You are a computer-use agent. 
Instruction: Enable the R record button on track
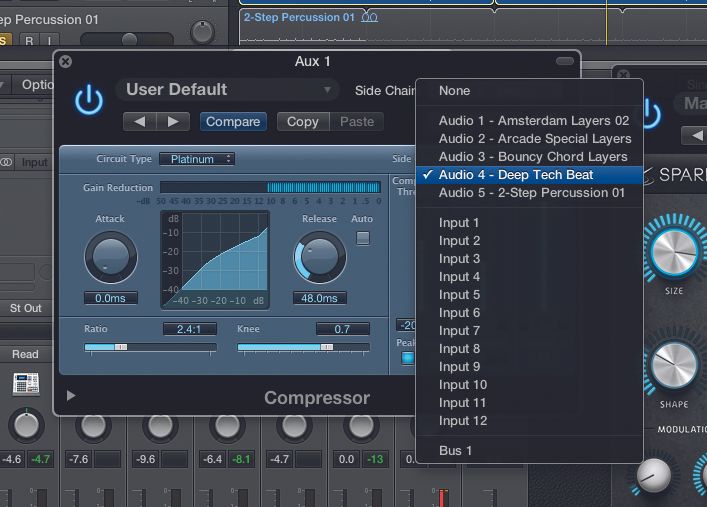click(29, 41)
